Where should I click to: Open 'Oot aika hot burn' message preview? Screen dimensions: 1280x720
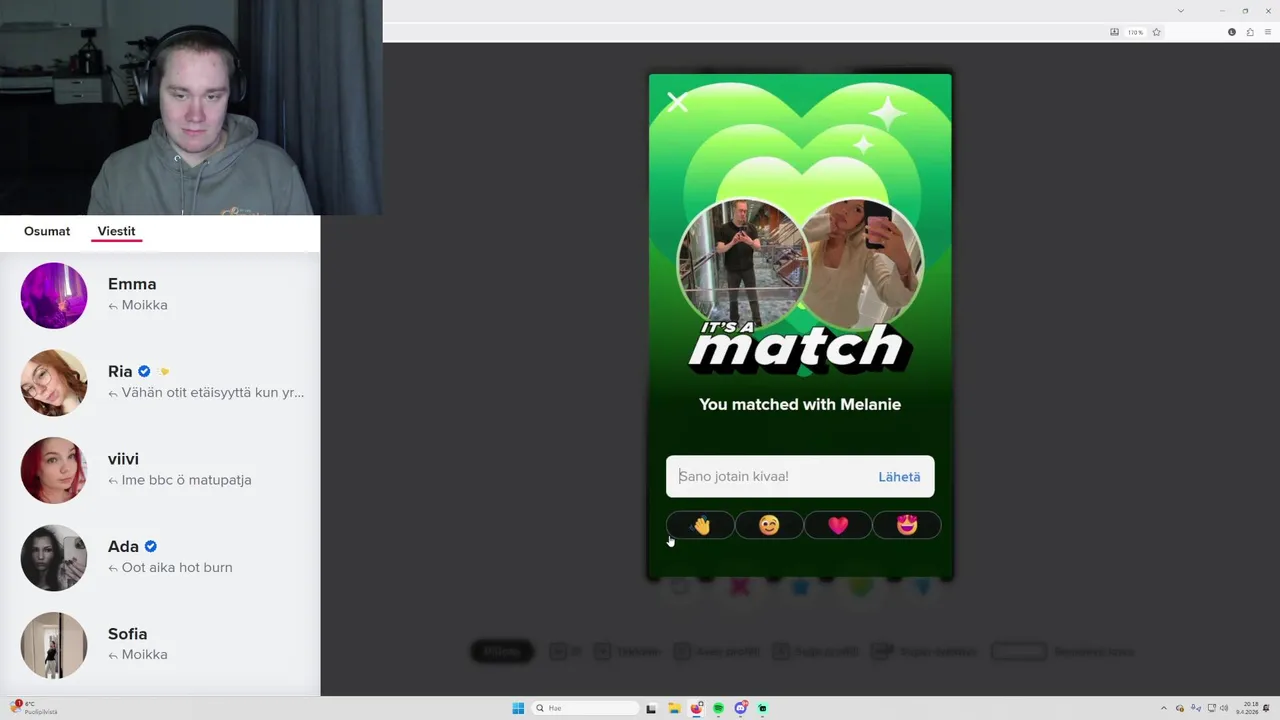coord(169,567)
